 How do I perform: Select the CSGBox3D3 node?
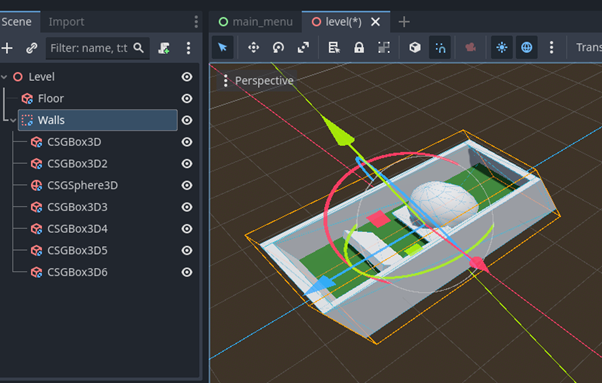click(x=77, y=207)
